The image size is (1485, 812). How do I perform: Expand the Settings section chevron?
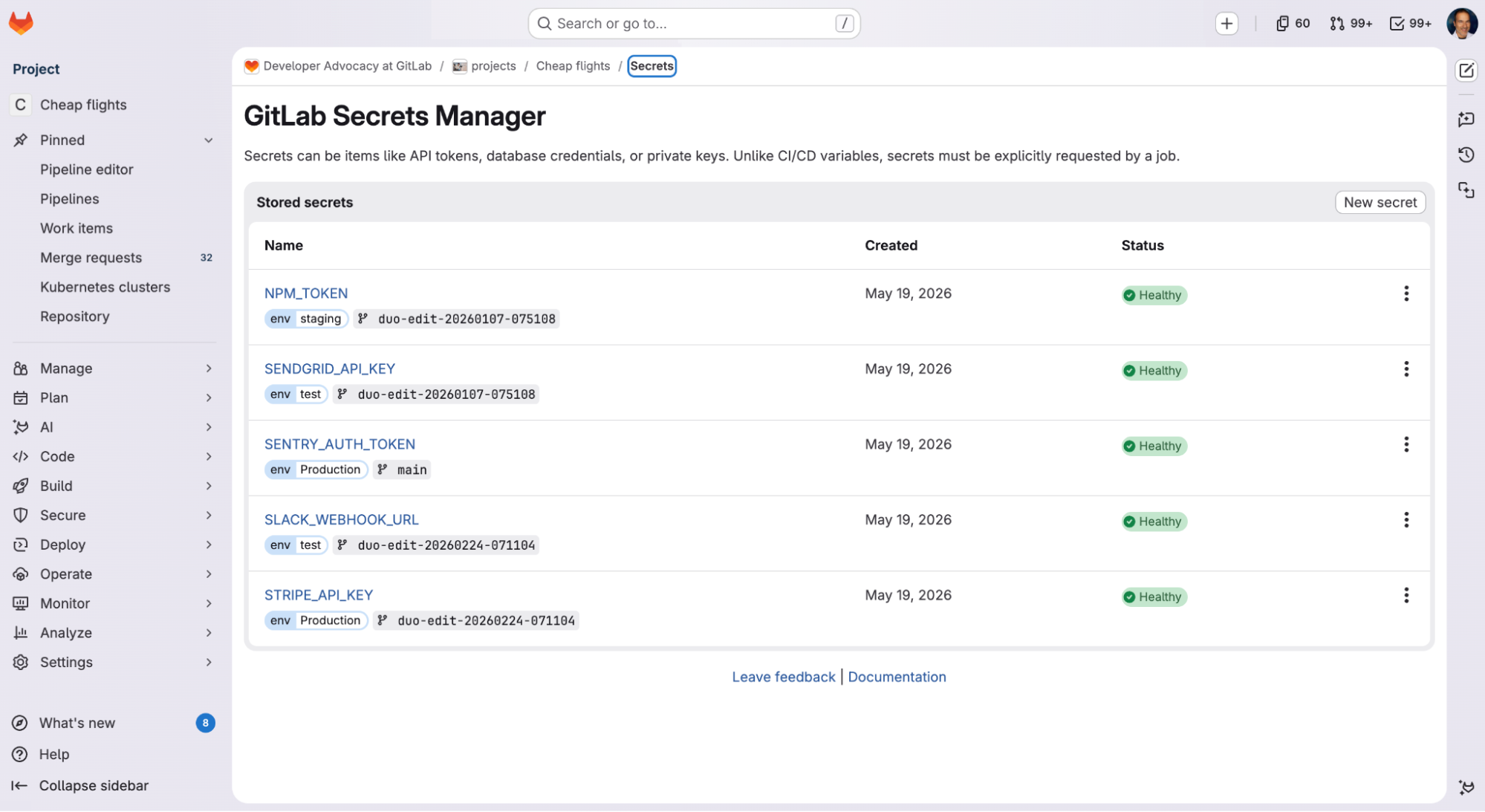(x=209, y=662)
